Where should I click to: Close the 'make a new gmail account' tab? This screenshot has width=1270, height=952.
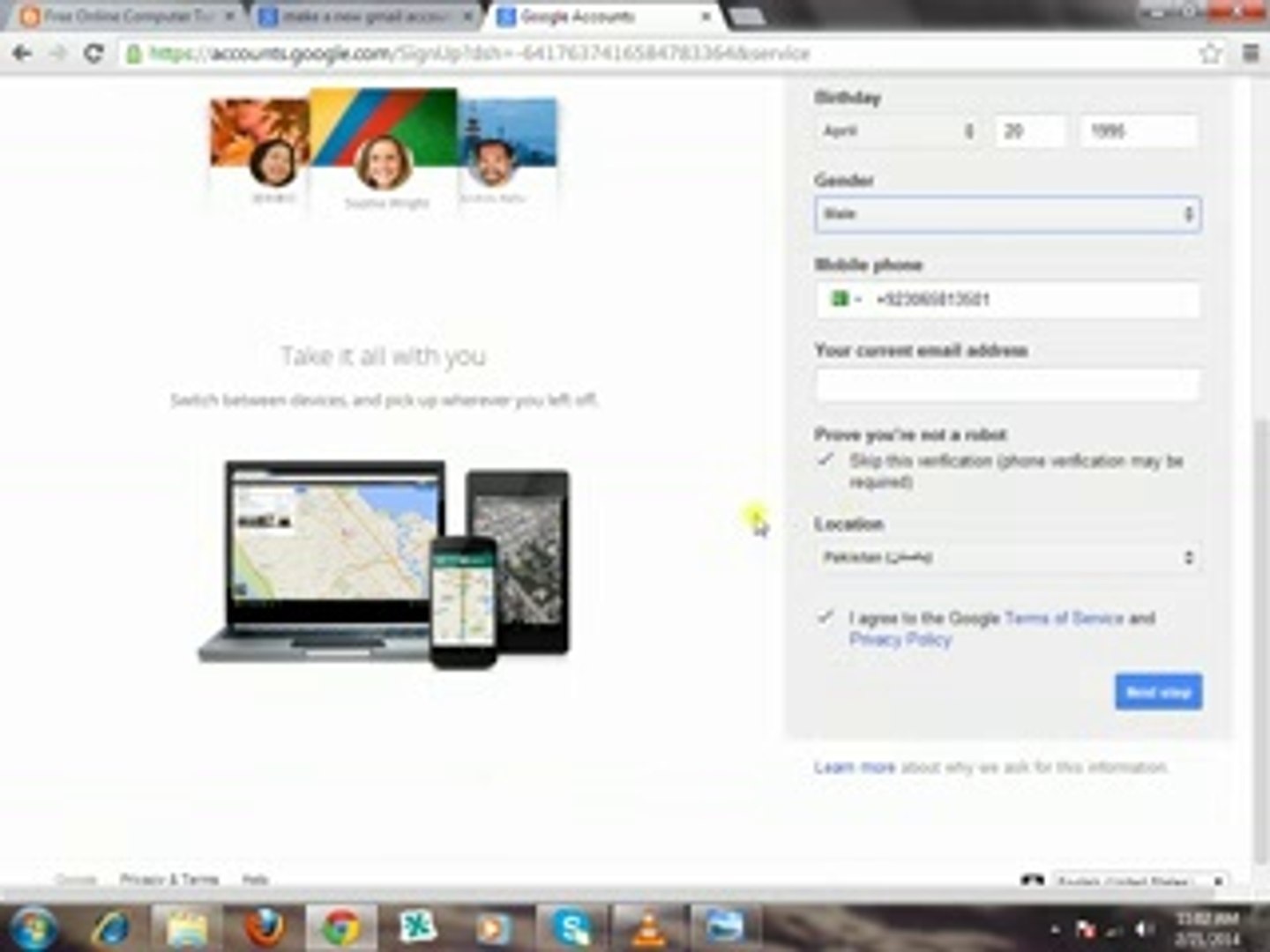coord(467,17)
